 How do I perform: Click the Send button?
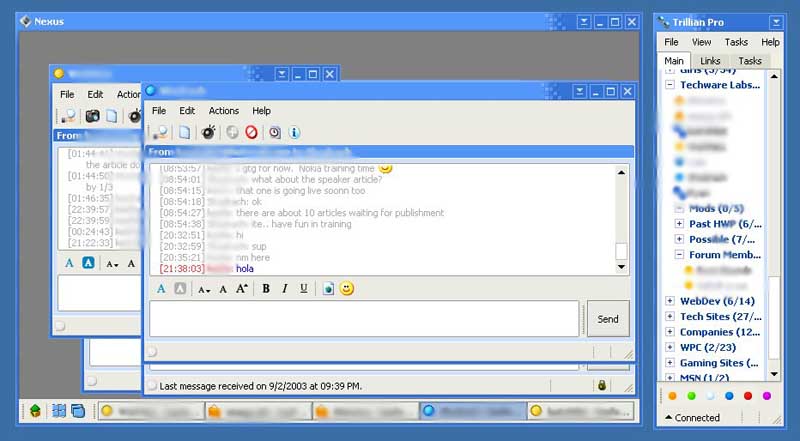(608, 319)
